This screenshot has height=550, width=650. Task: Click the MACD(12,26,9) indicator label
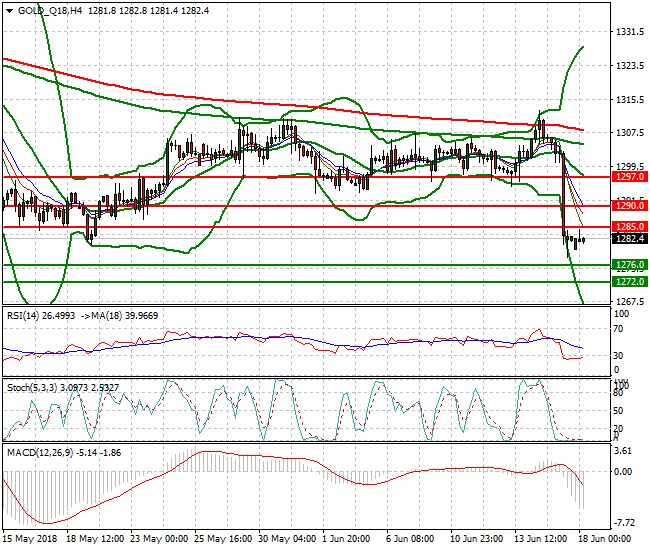tap(40, 453)
